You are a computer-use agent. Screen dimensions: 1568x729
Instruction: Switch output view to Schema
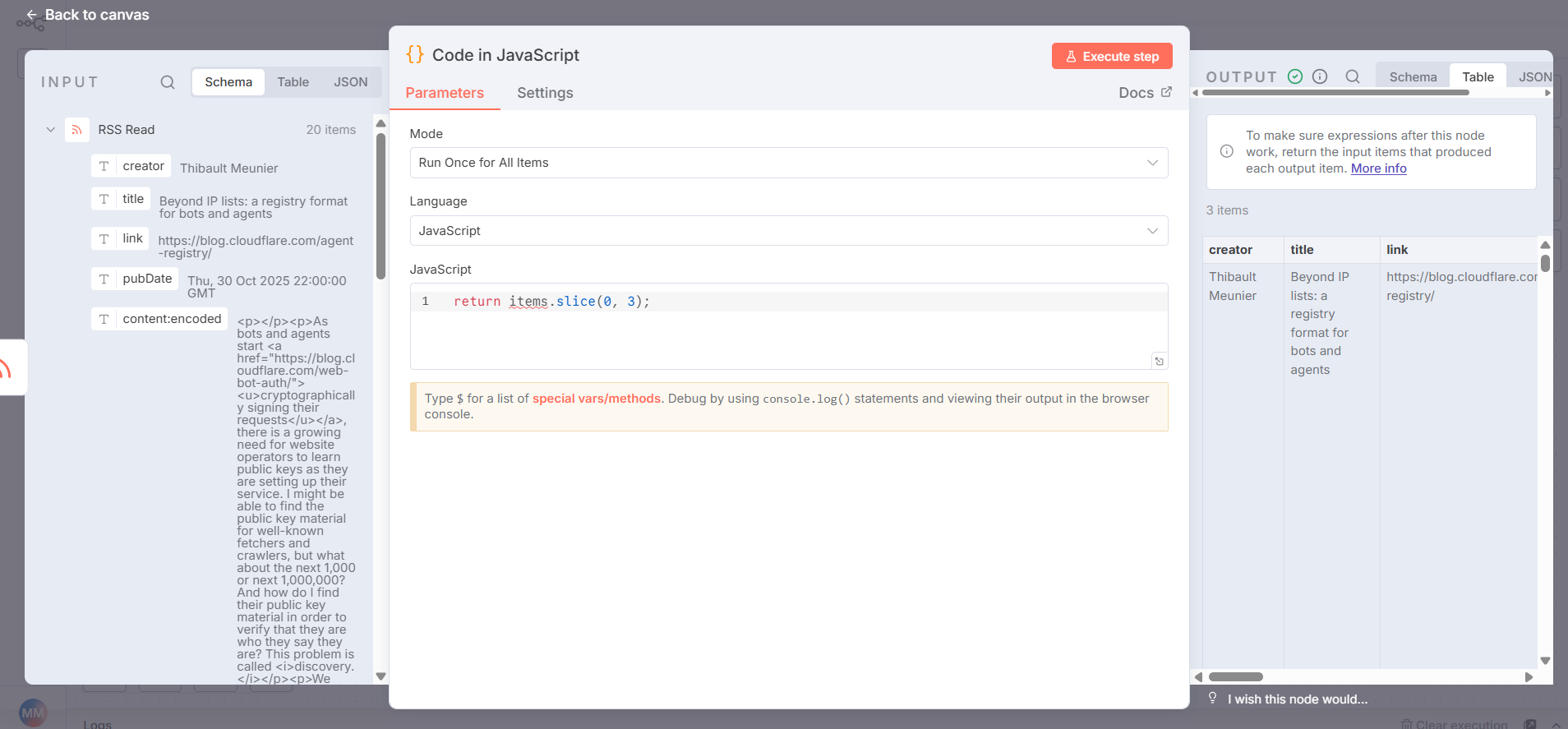point(1413,77)
